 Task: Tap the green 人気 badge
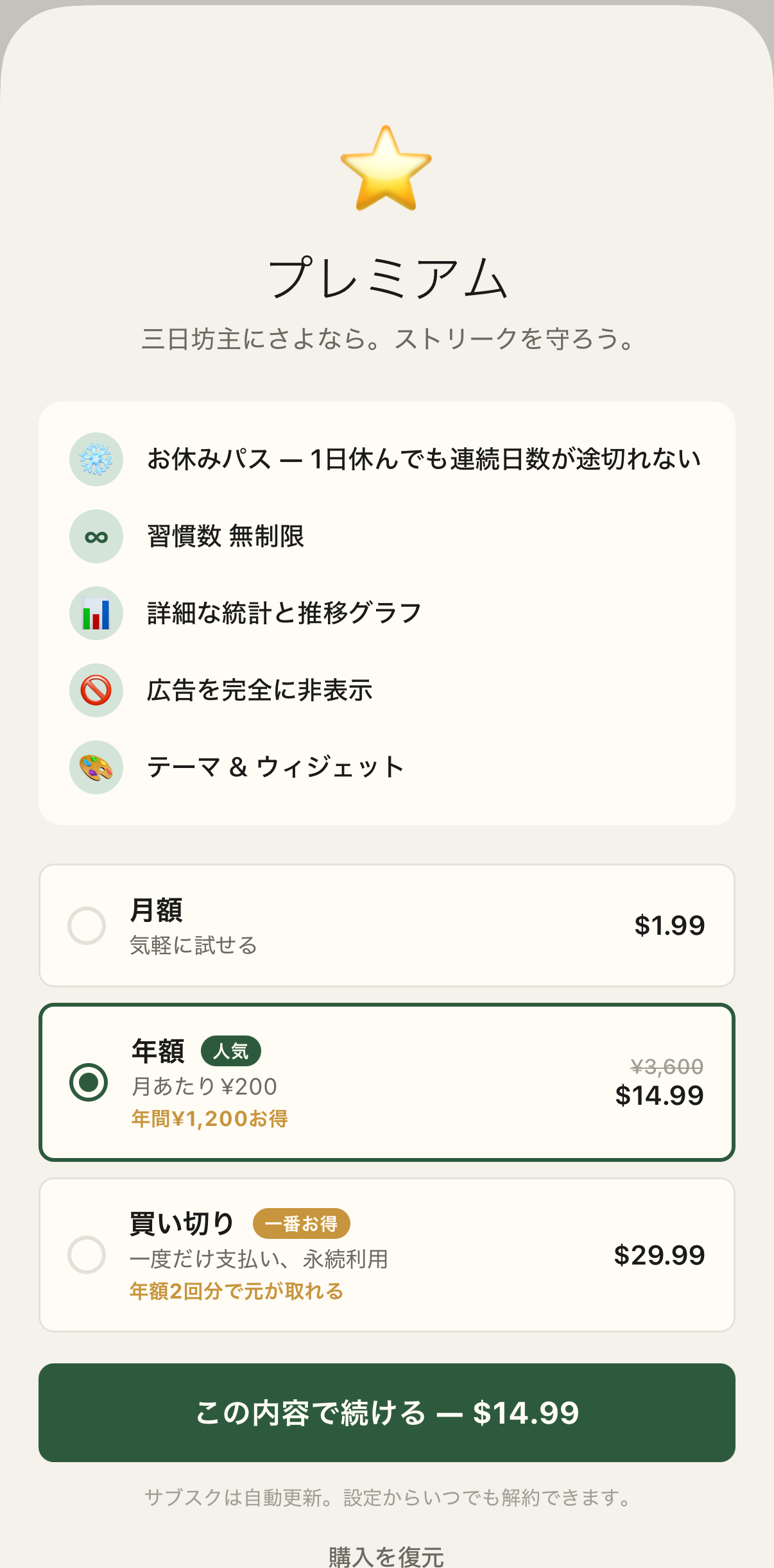pos(231,1051)
